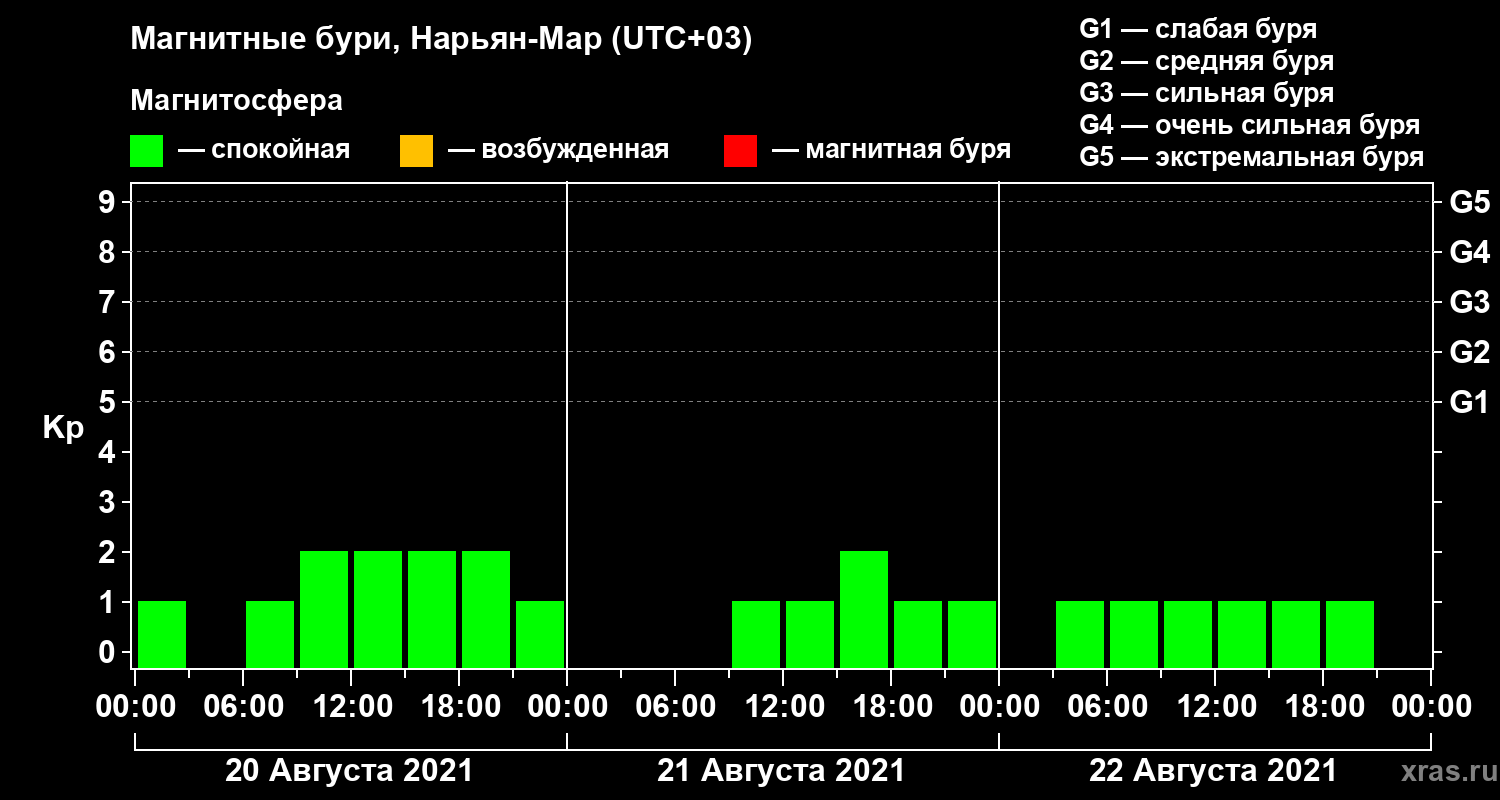Click the 18:00 time label for 22 August
The width and height of the screenshot is (1500, 800).
coord(1323,707)
